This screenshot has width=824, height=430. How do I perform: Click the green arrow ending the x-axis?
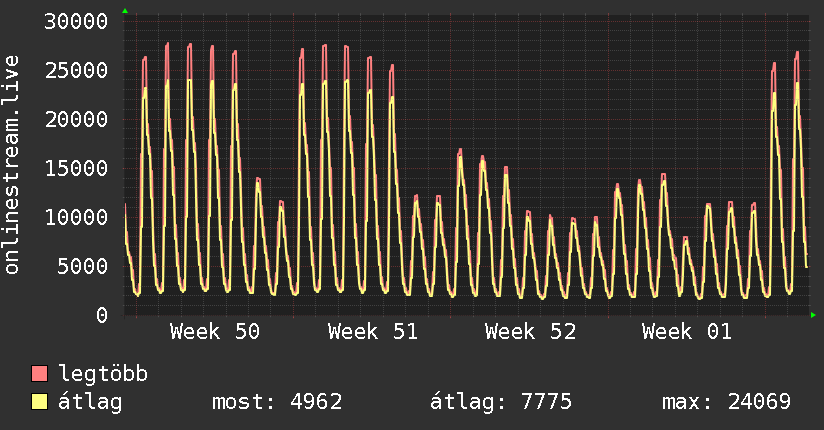(815, 315)
